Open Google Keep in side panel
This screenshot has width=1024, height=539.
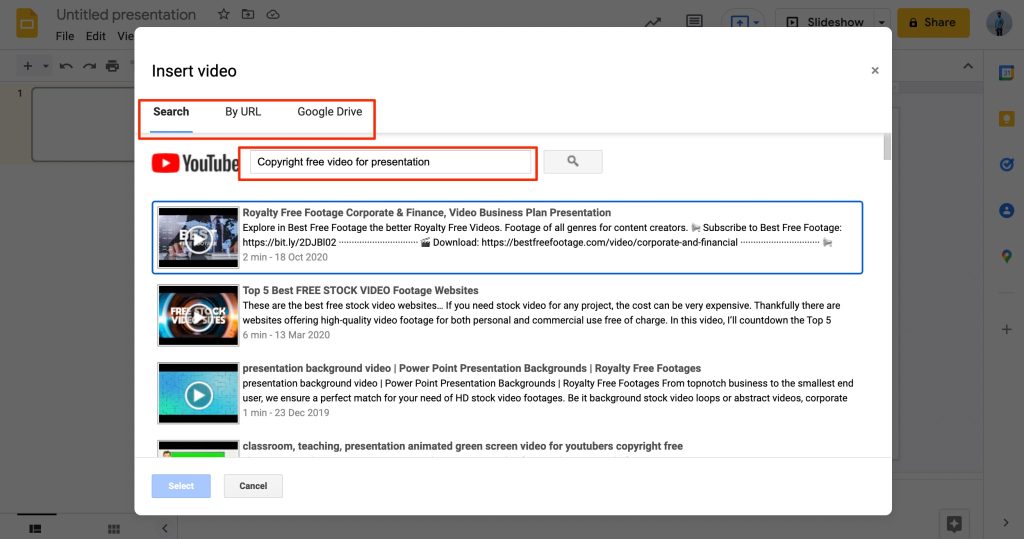pos(1006,119)
